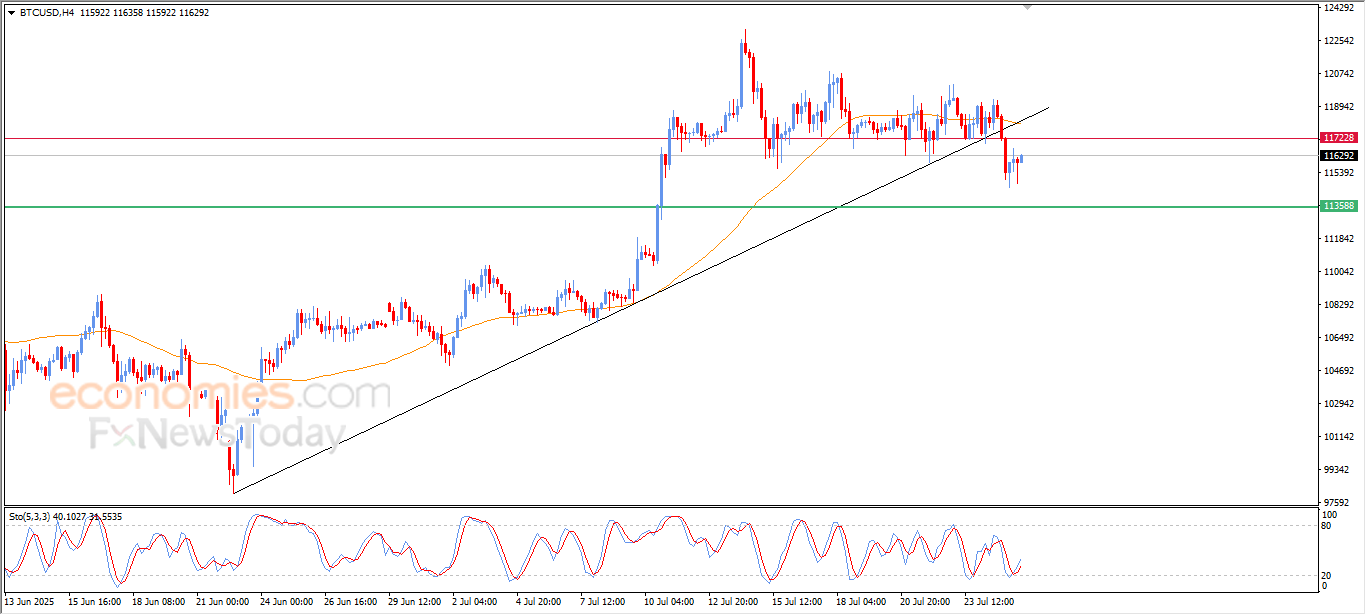Select the green 113588 price label

click(x=1338, y=206)
